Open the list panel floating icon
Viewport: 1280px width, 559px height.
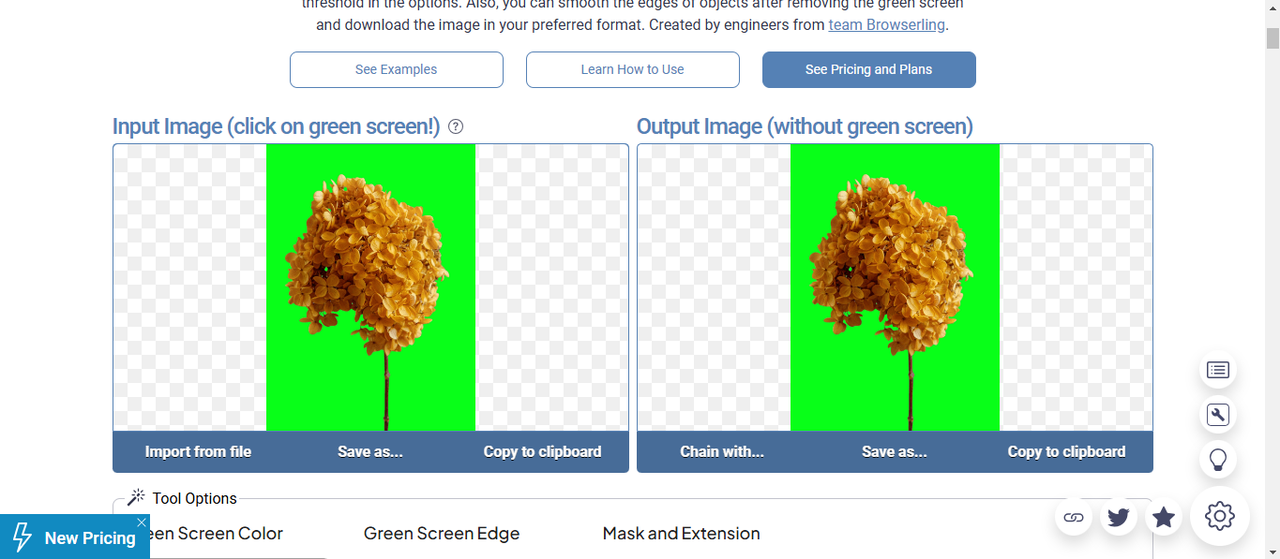1217,370
